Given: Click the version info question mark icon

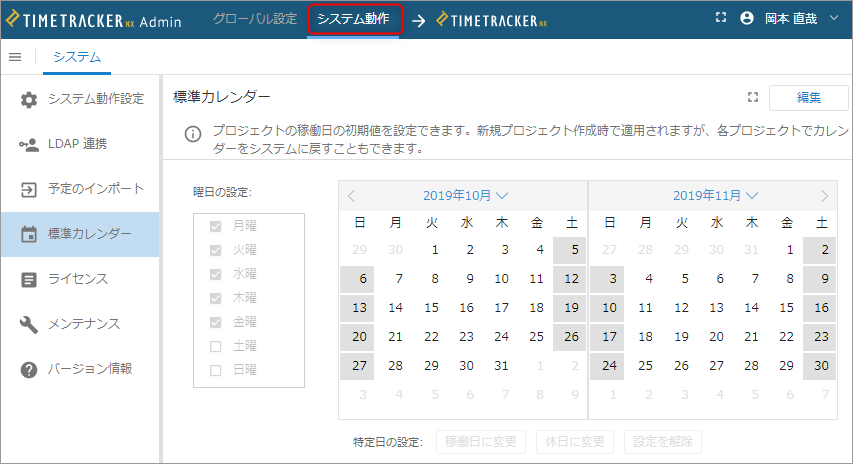Looking at the screenshot, I should 28,370.
